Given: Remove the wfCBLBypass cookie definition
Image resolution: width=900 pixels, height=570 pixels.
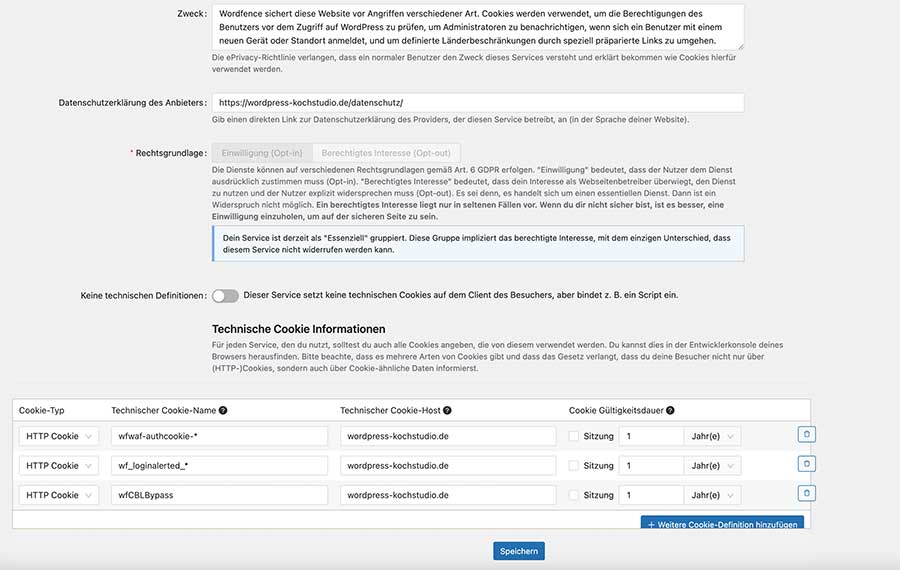Looking at the screenshot, I should tap(806, 493).
